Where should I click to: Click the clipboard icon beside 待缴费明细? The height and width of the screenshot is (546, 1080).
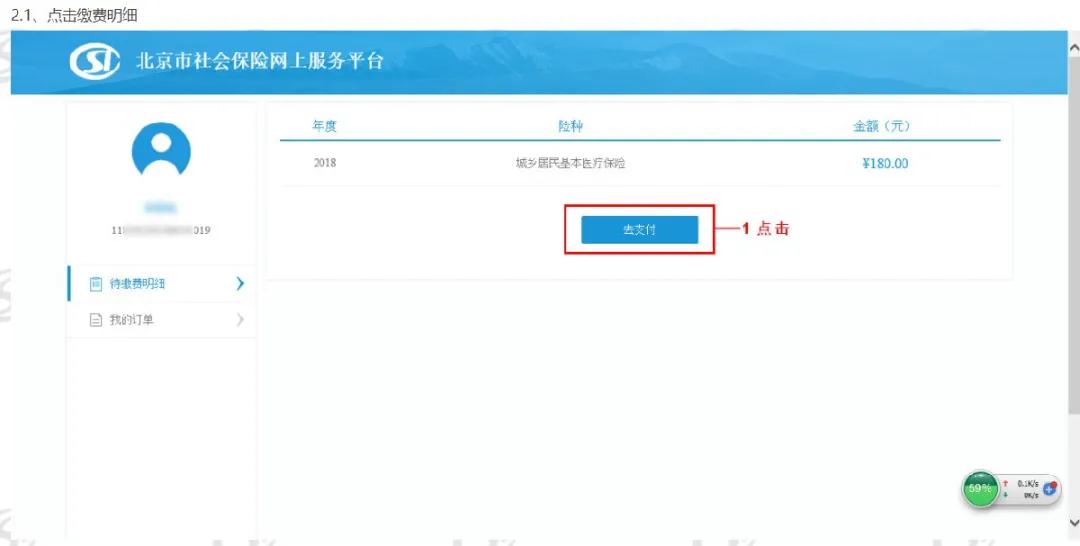point(96,284)
